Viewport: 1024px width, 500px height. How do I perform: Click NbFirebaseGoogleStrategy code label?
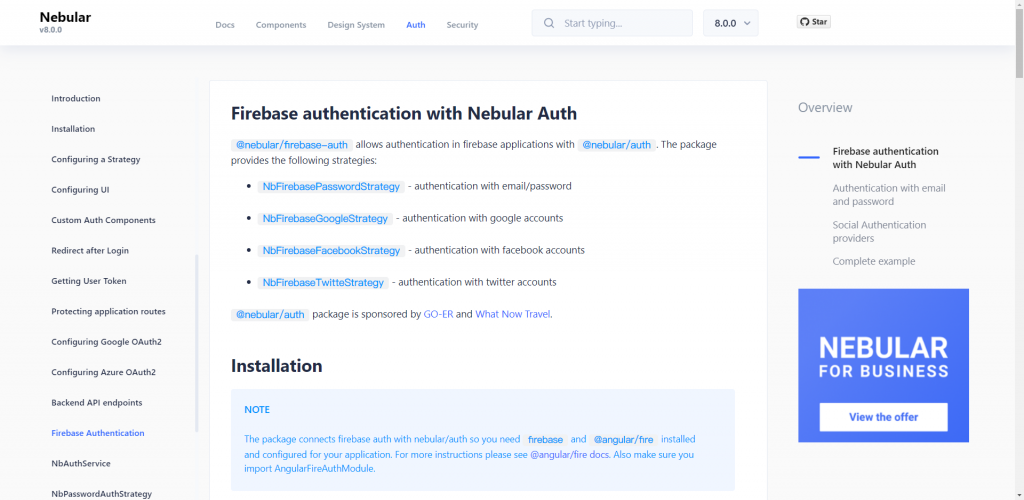pyautogui.click(x=325, y=219)
